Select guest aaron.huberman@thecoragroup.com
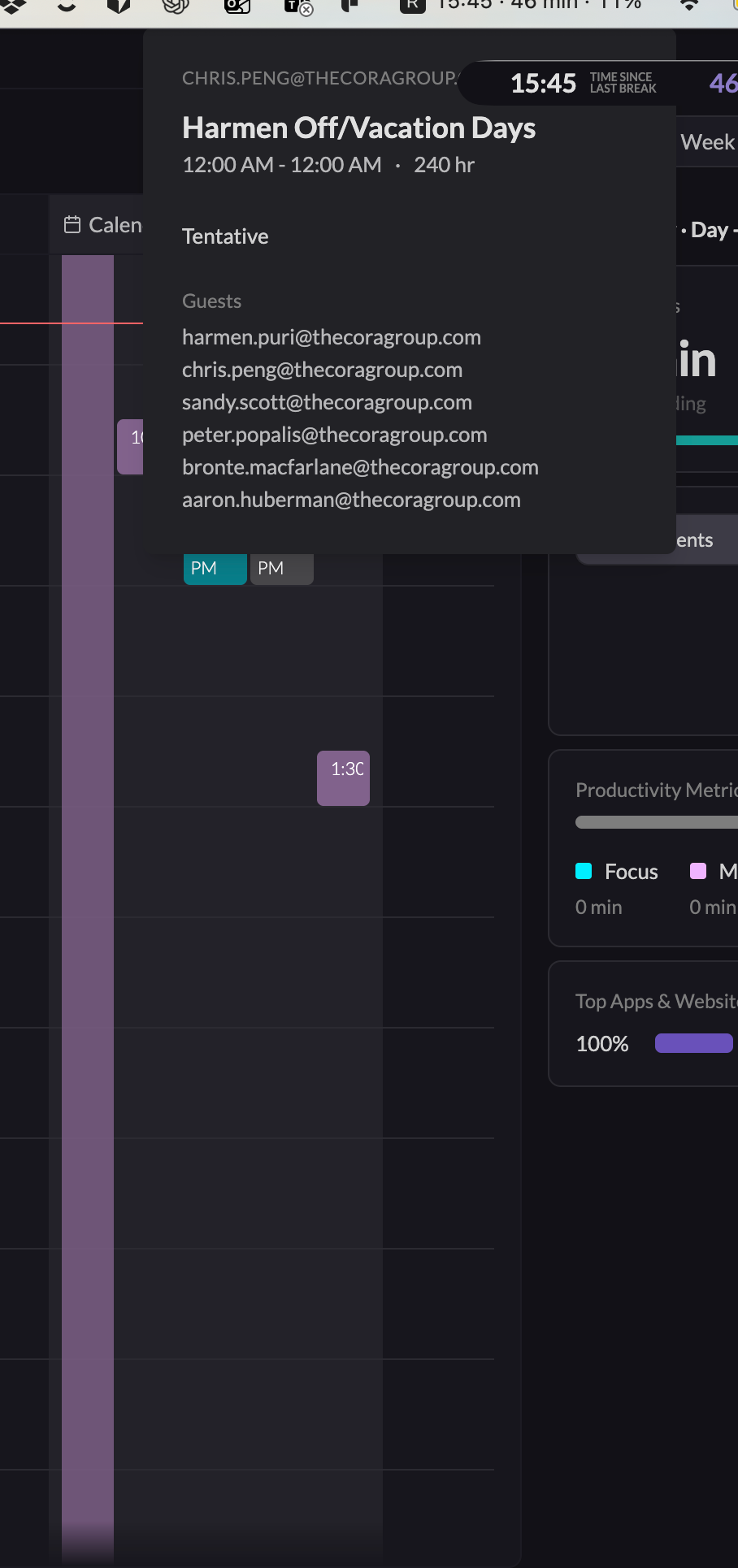 [351, 500]
